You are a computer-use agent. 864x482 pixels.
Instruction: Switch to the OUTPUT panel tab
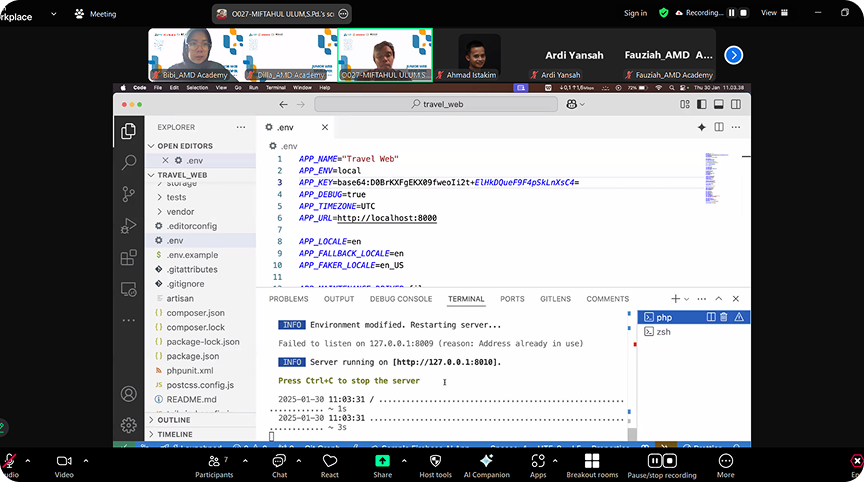(x=339, y=299)
